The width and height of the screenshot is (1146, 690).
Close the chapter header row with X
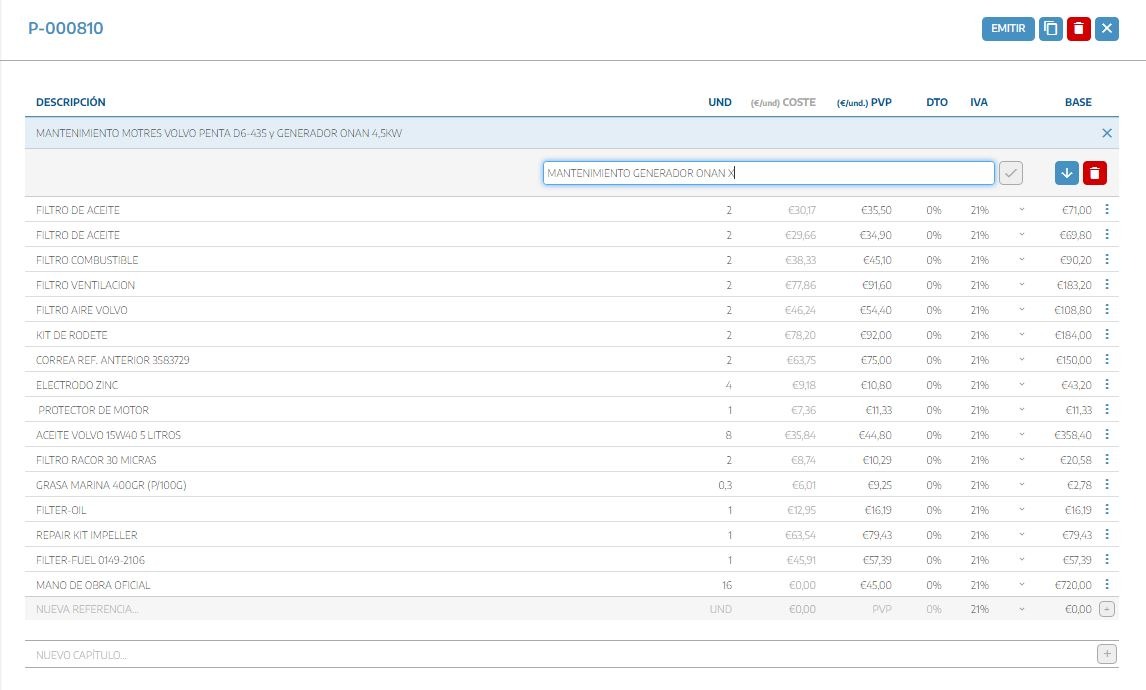1106,133
